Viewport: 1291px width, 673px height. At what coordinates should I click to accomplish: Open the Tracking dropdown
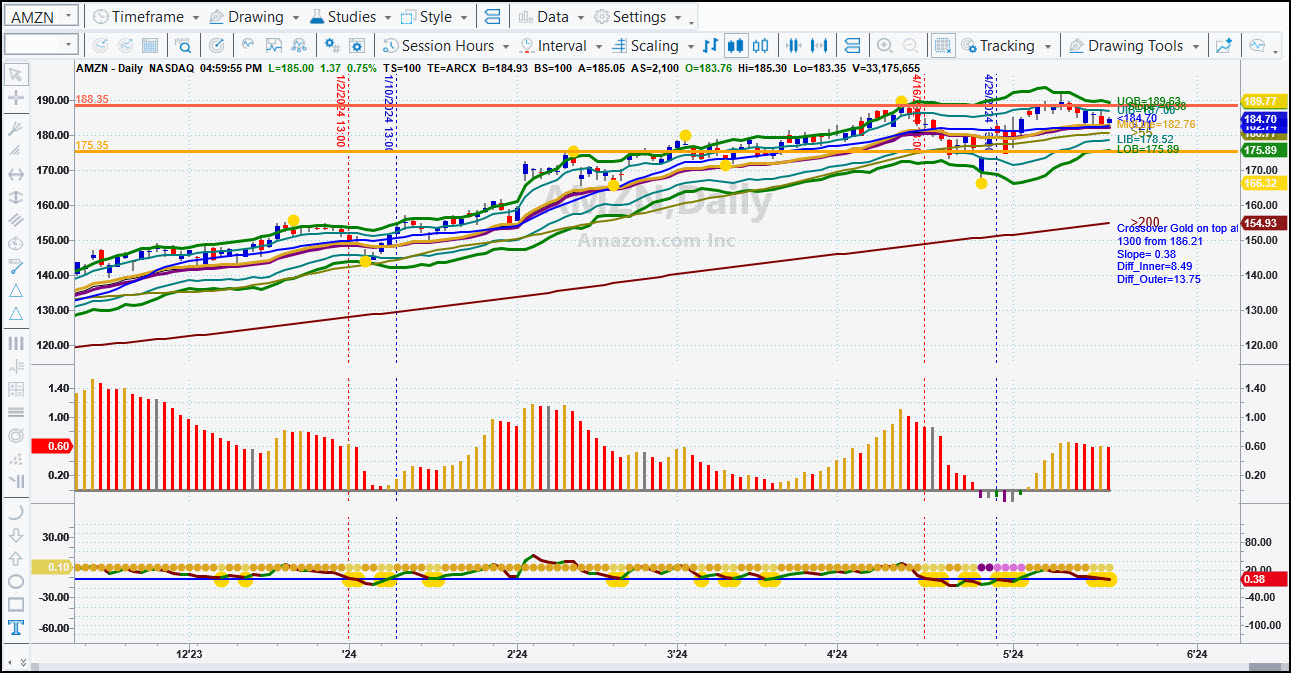pyautogui.click(x=1007, y=45)
